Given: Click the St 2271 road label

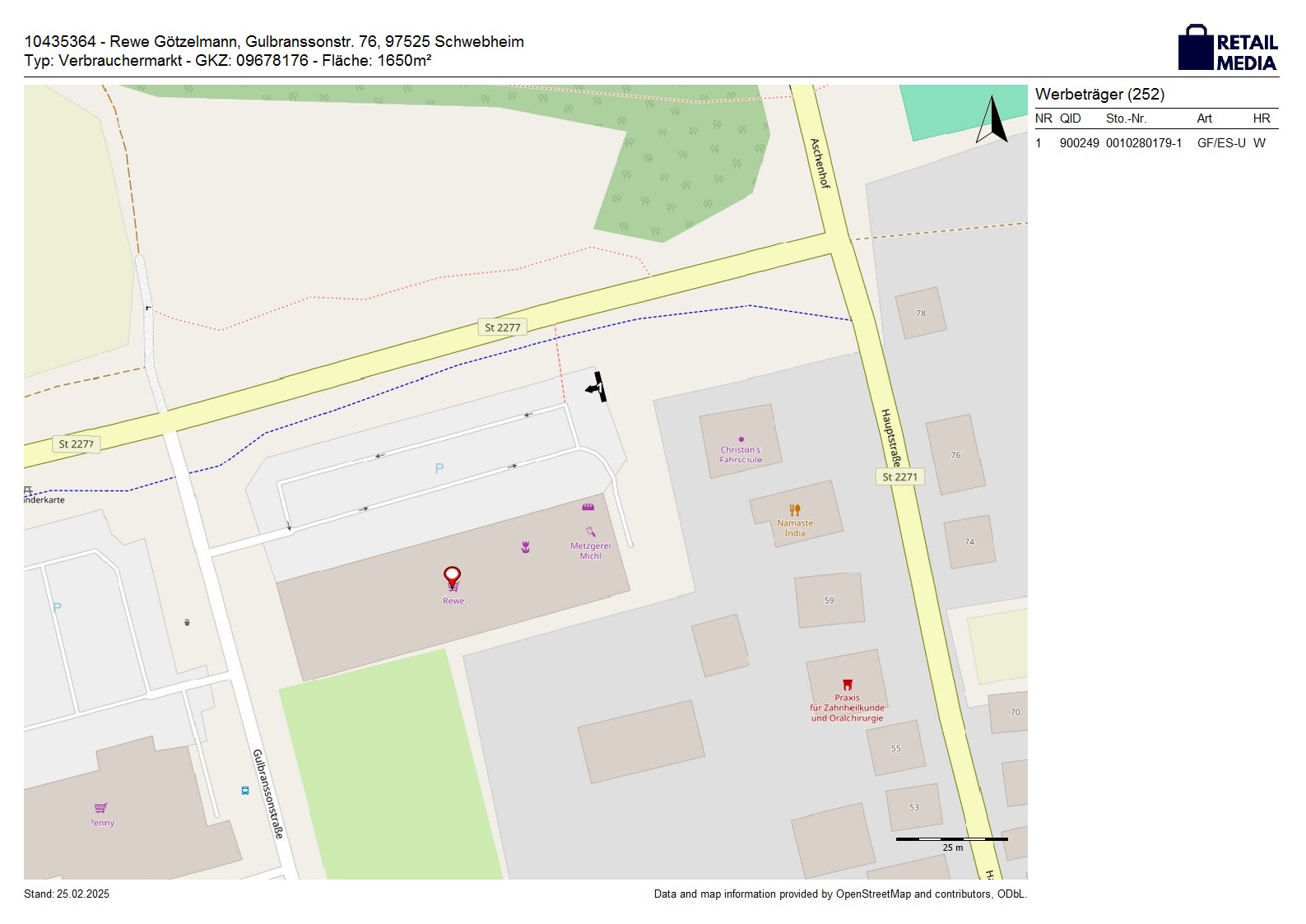Looking at the screenshot, I should [899, 477].
